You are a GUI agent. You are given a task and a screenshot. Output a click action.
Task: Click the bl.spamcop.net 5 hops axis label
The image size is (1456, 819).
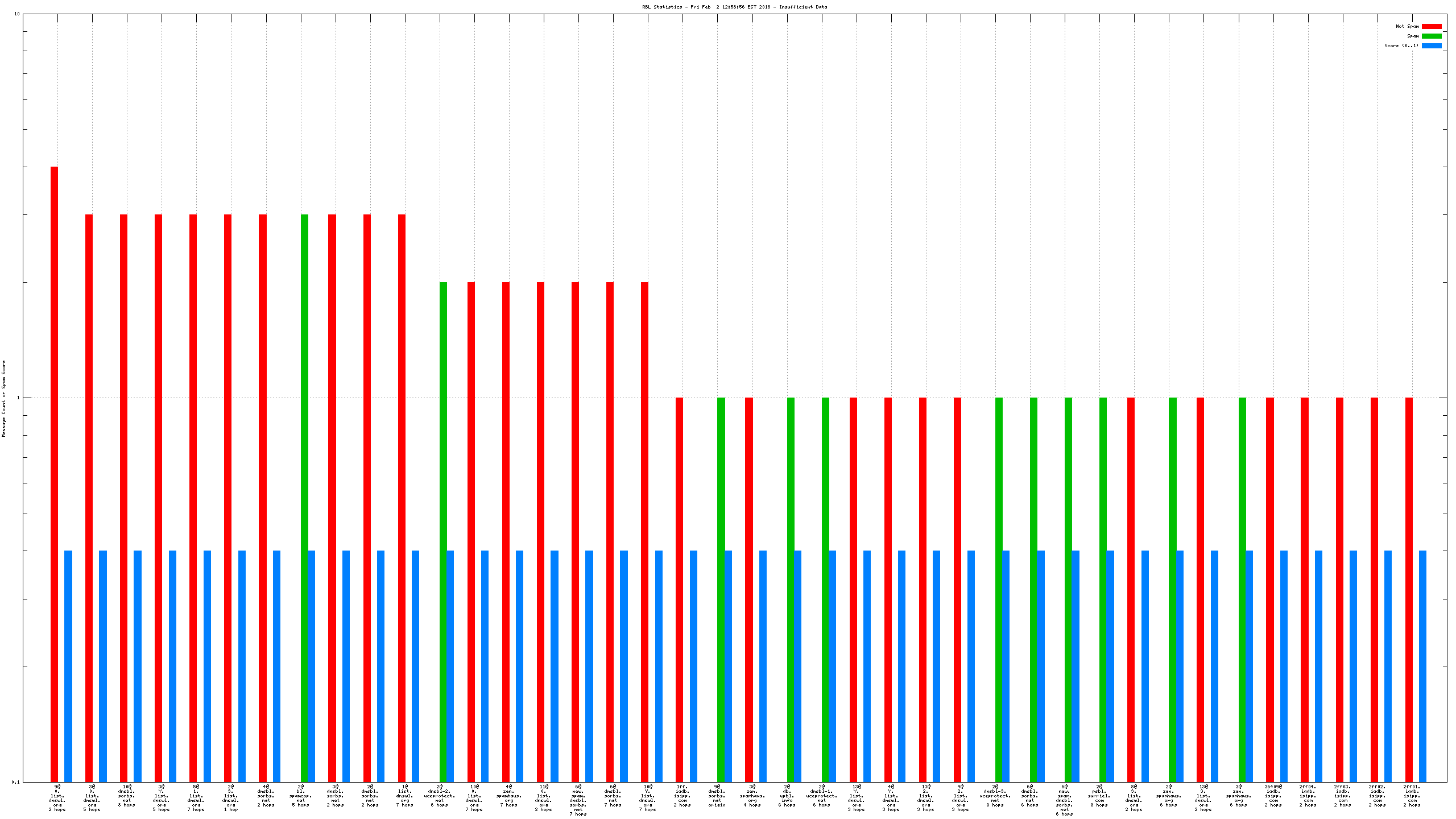(x=301, y=796)
